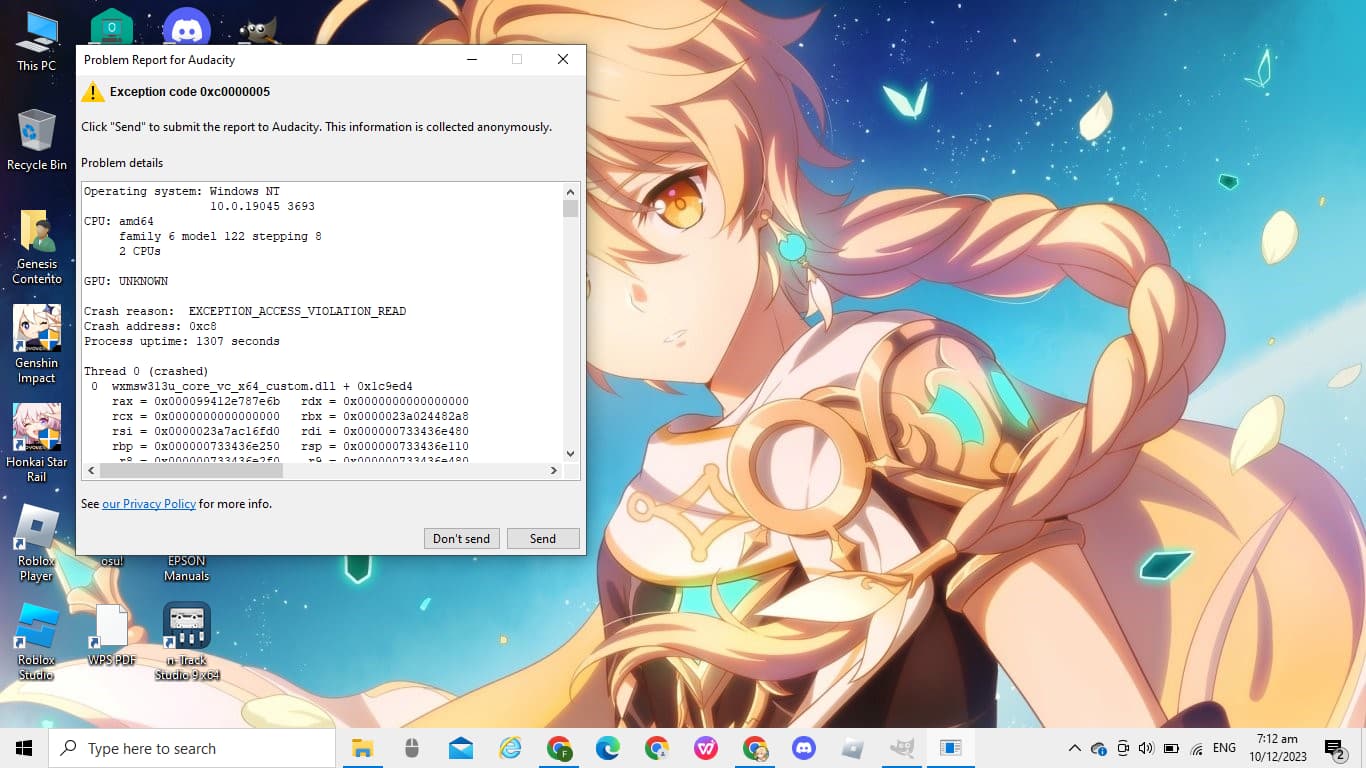
Task: Open GIMP from the taskbar
Action: [x=902, y=748]
